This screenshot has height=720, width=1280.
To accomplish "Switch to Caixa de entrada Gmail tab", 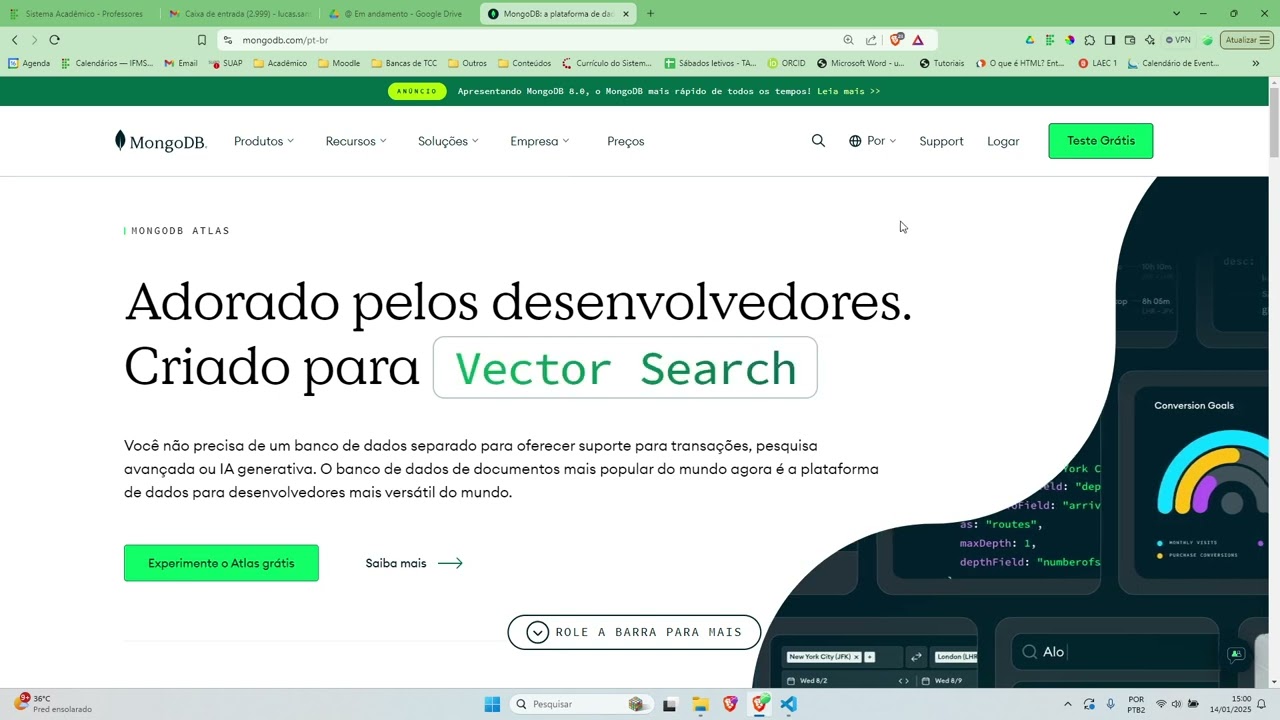I will pyautogui.click(x=240, y=14).
